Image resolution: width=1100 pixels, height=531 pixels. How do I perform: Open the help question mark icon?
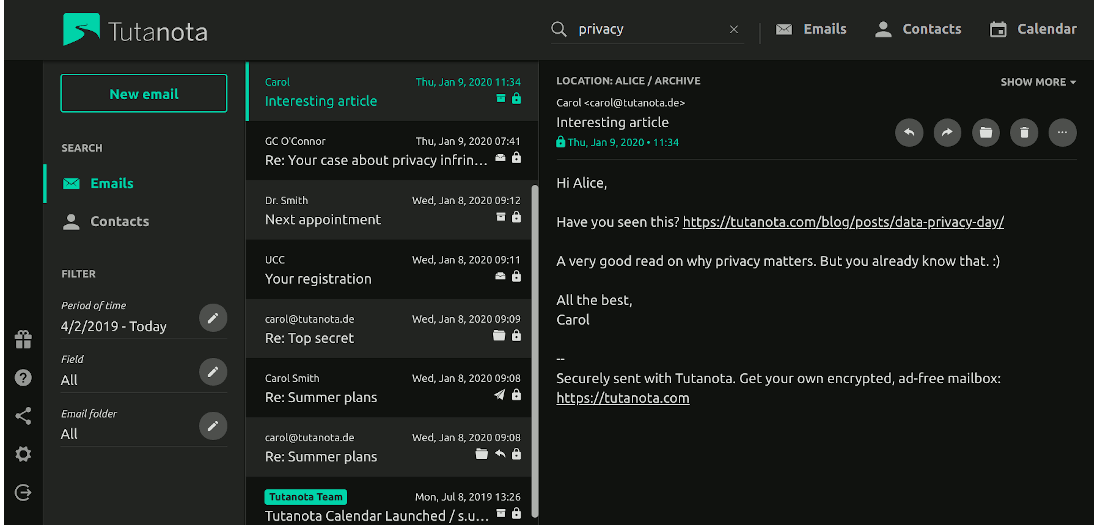[x=23, y=378]
